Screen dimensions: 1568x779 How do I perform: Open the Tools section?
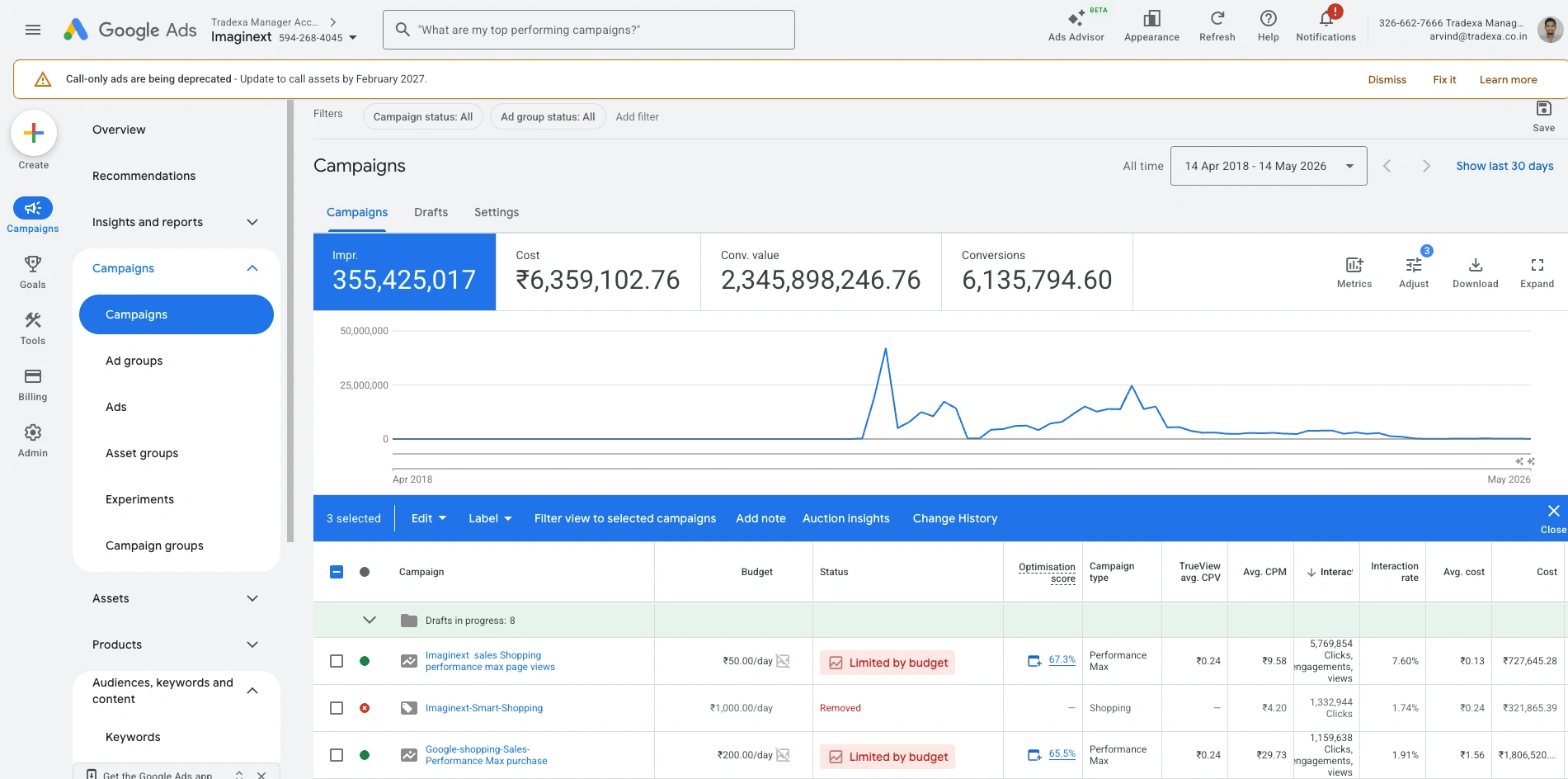33,328
